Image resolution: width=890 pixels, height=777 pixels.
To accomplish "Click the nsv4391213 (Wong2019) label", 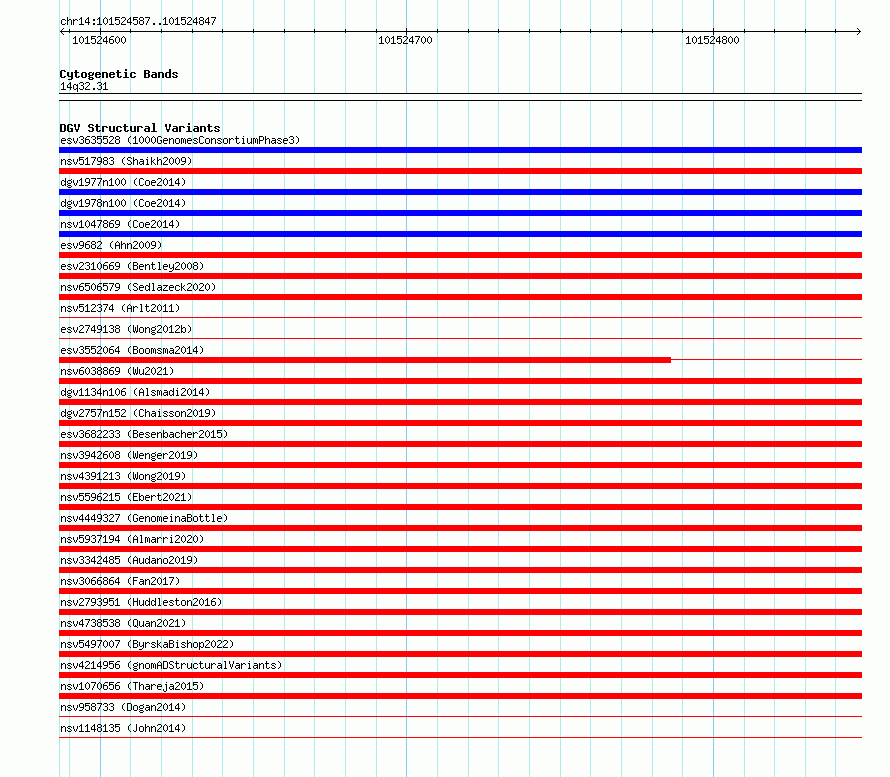I will point(123,476).
